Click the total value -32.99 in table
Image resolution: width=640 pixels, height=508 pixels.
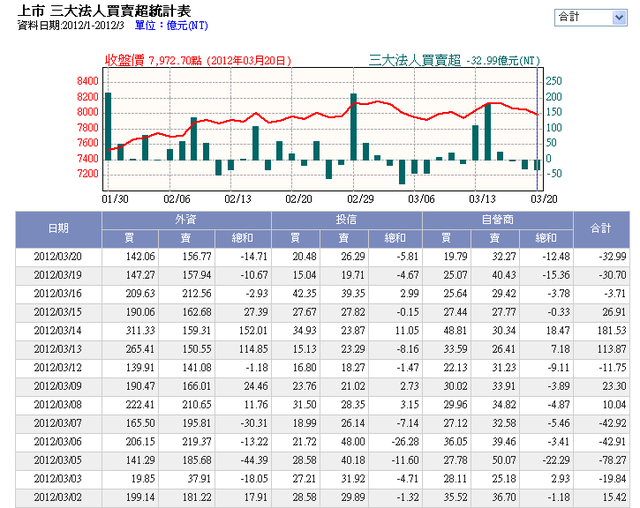(x=612, y=257)
